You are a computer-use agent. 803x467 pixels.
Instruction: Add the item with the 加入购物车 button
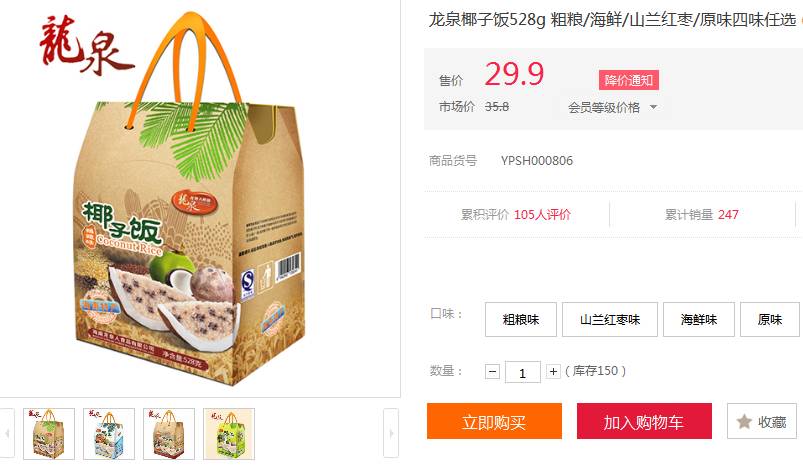[644, 421]
